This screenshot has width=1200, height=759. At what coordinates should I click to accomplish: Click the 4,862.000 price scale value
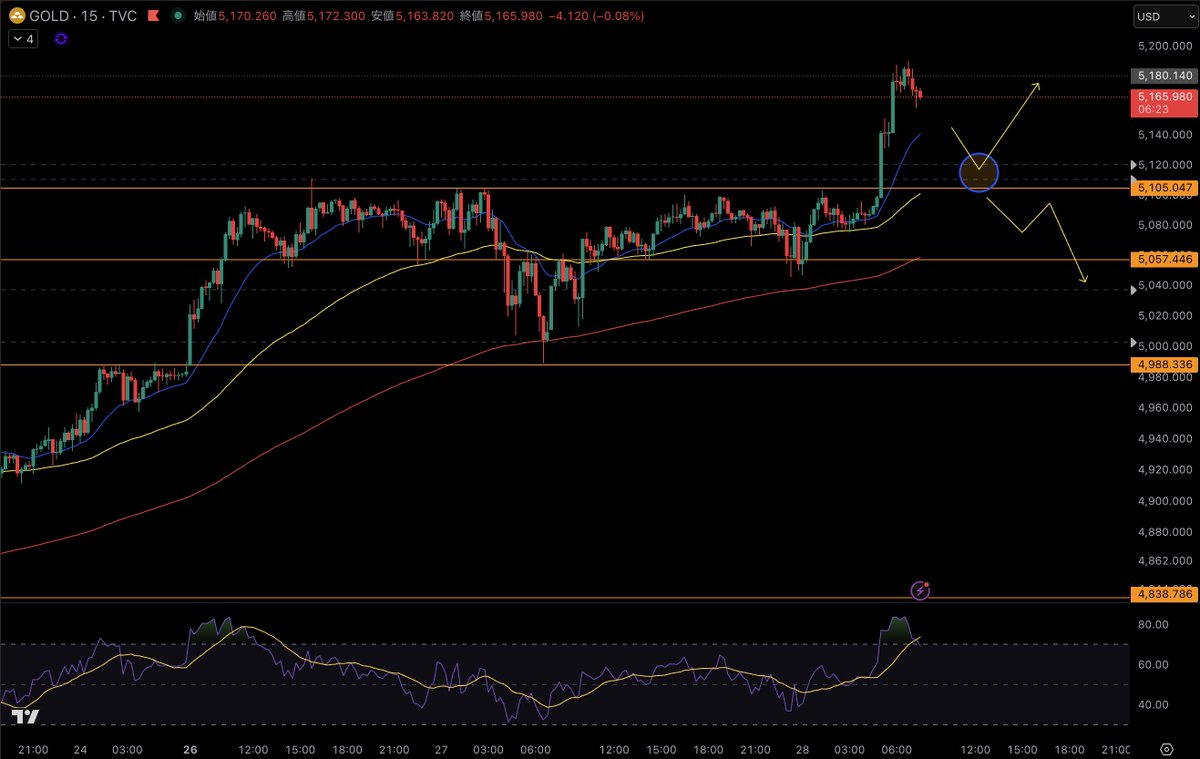click(x=1164, y=561)
